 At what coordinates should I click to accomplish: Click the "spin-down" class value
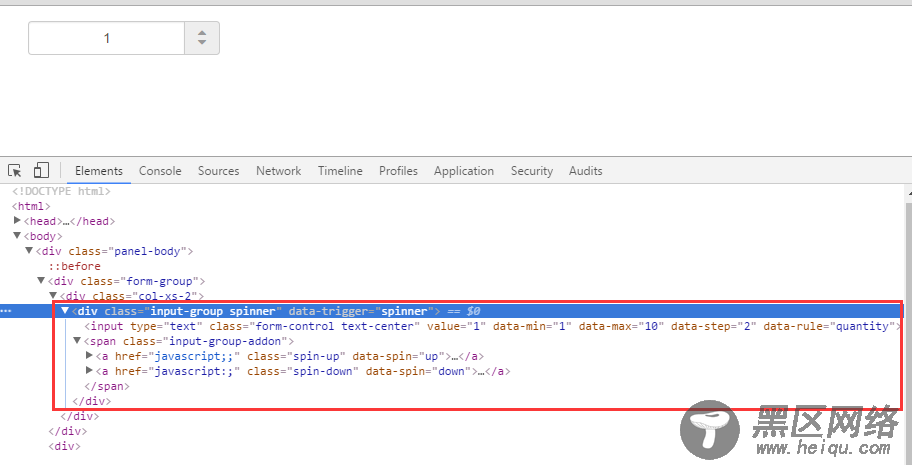coord(325,371)
